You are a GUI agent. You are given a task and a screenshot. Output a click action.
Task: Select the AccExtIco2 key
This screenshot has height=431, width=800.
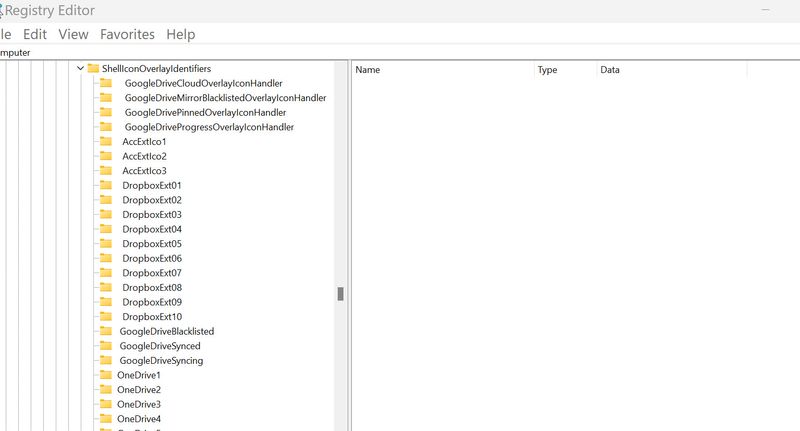(144, 156)
